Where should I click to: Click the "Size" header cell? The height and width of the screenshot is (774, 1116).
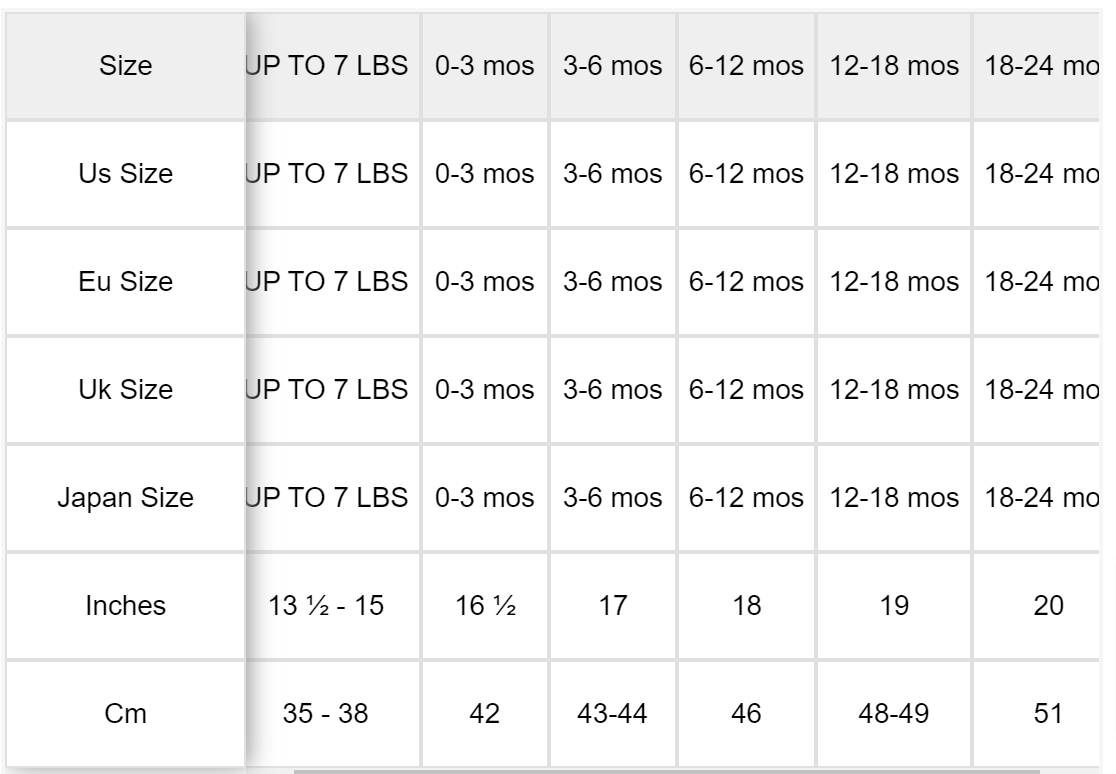(x=126, y=67)
